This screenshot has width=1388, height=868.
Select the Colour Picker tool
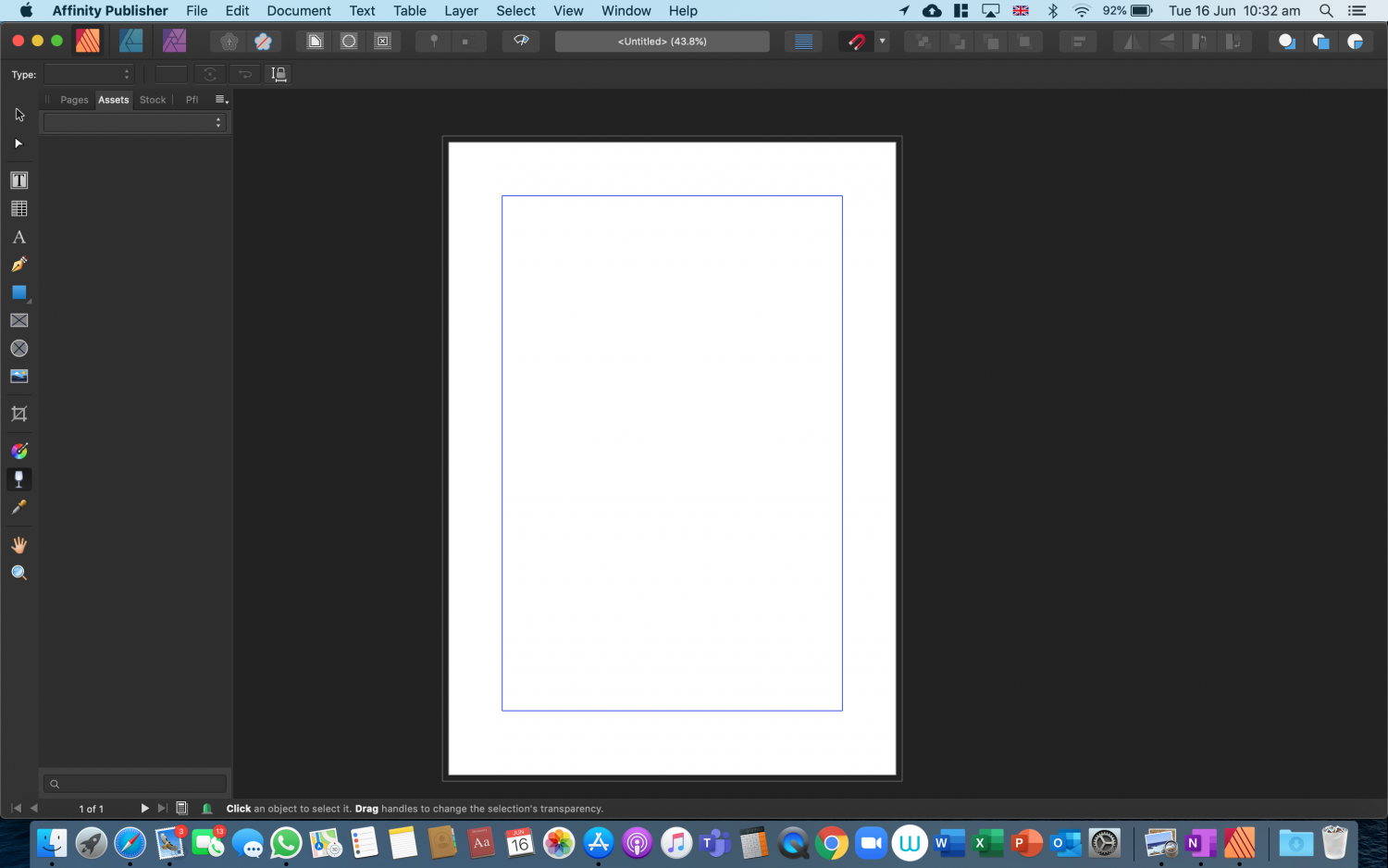[x=19, y=507]
